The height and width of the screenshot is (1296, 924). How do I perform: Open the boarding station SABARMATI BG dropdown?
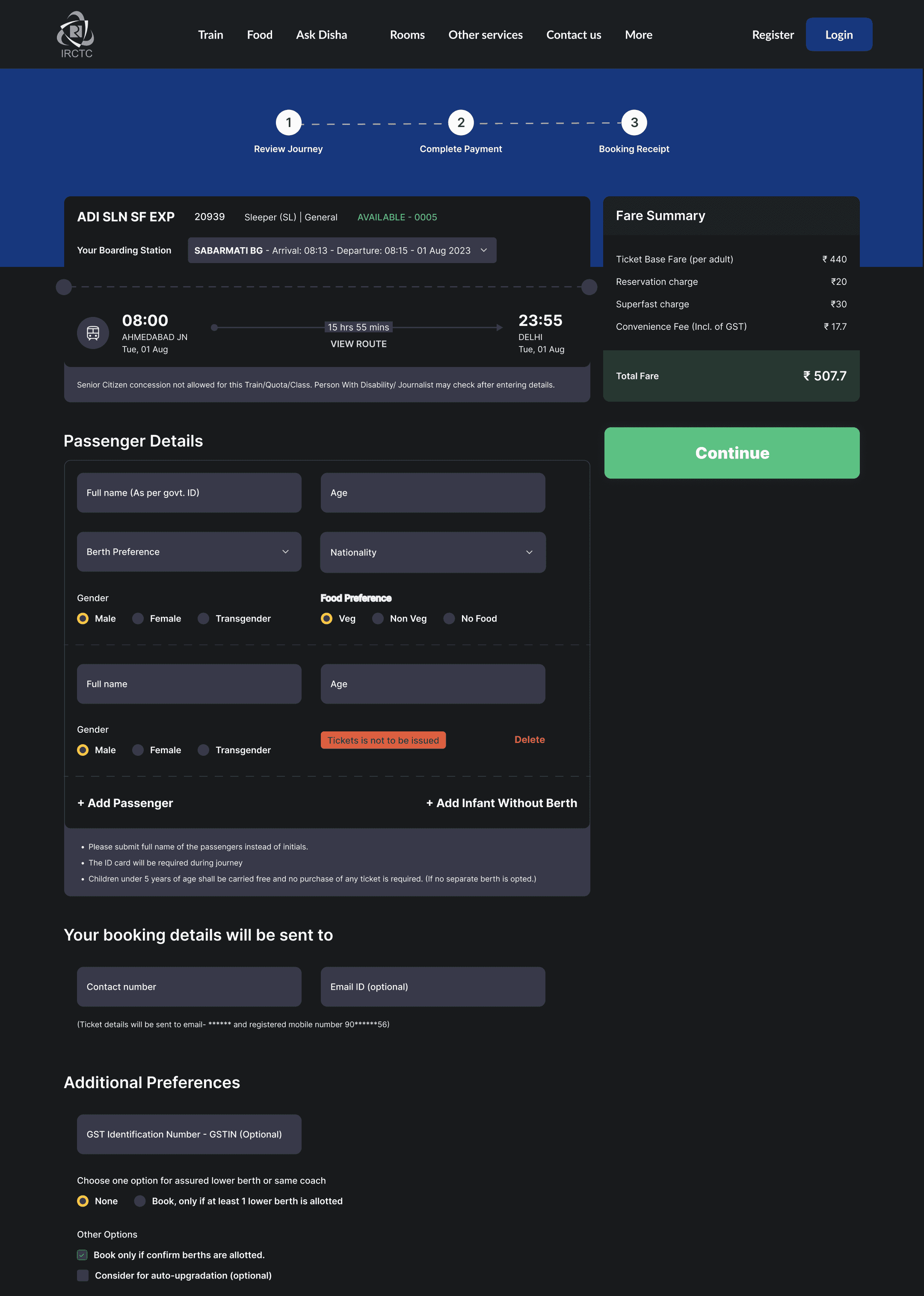342,250
